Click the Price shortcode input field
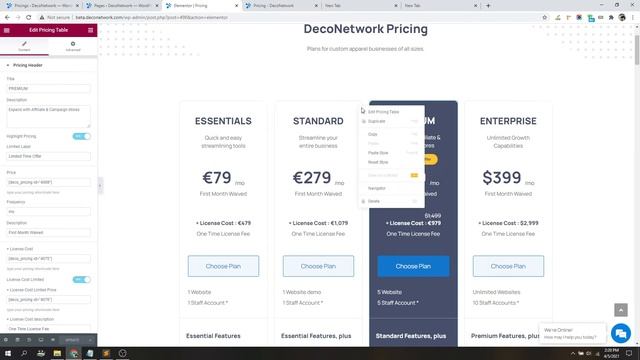Viewport: 640px width, 360px height. [48, 182]
